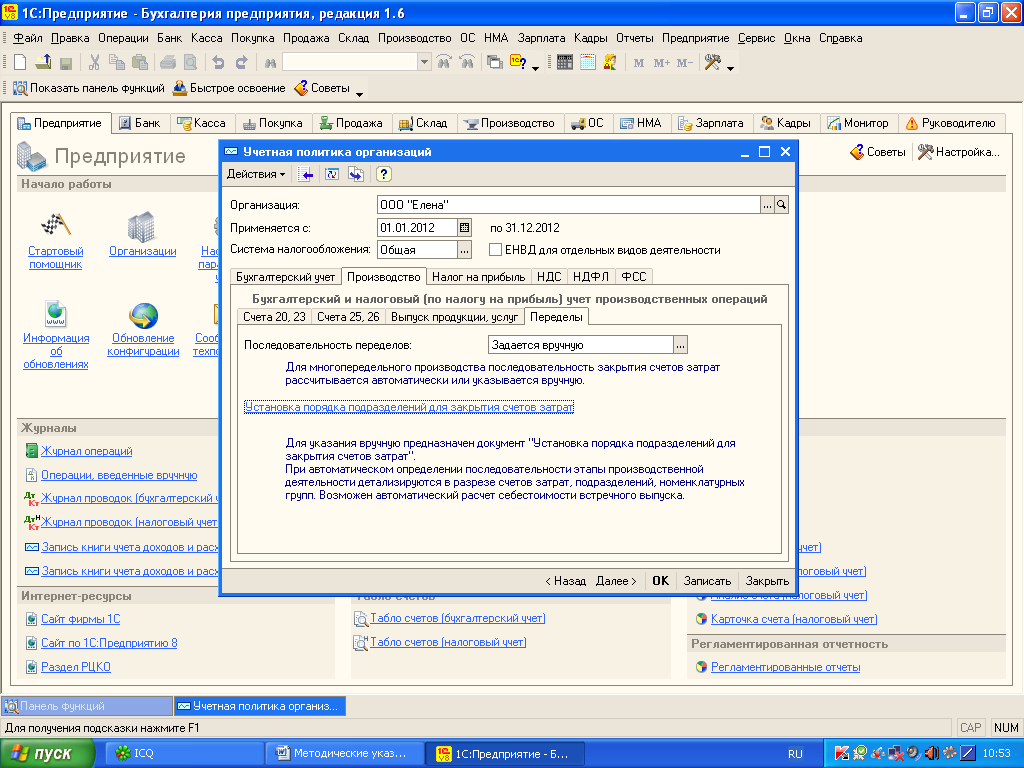Click the binoculars Find icon

tap(270, 63)
